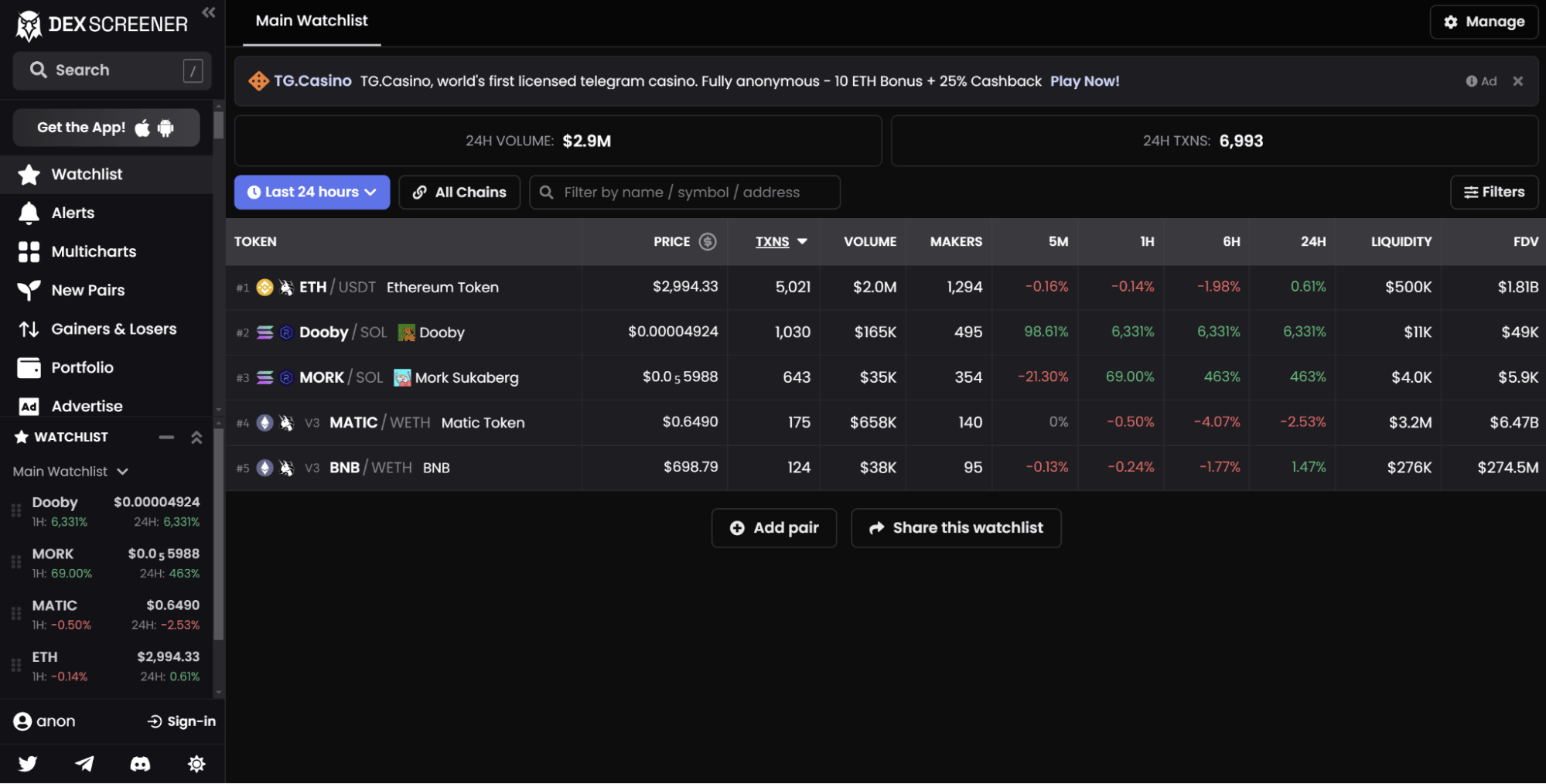Toggle price currency with dollar icon
The width and height of the screenshot is (1546, 784).
click(707, 241)
